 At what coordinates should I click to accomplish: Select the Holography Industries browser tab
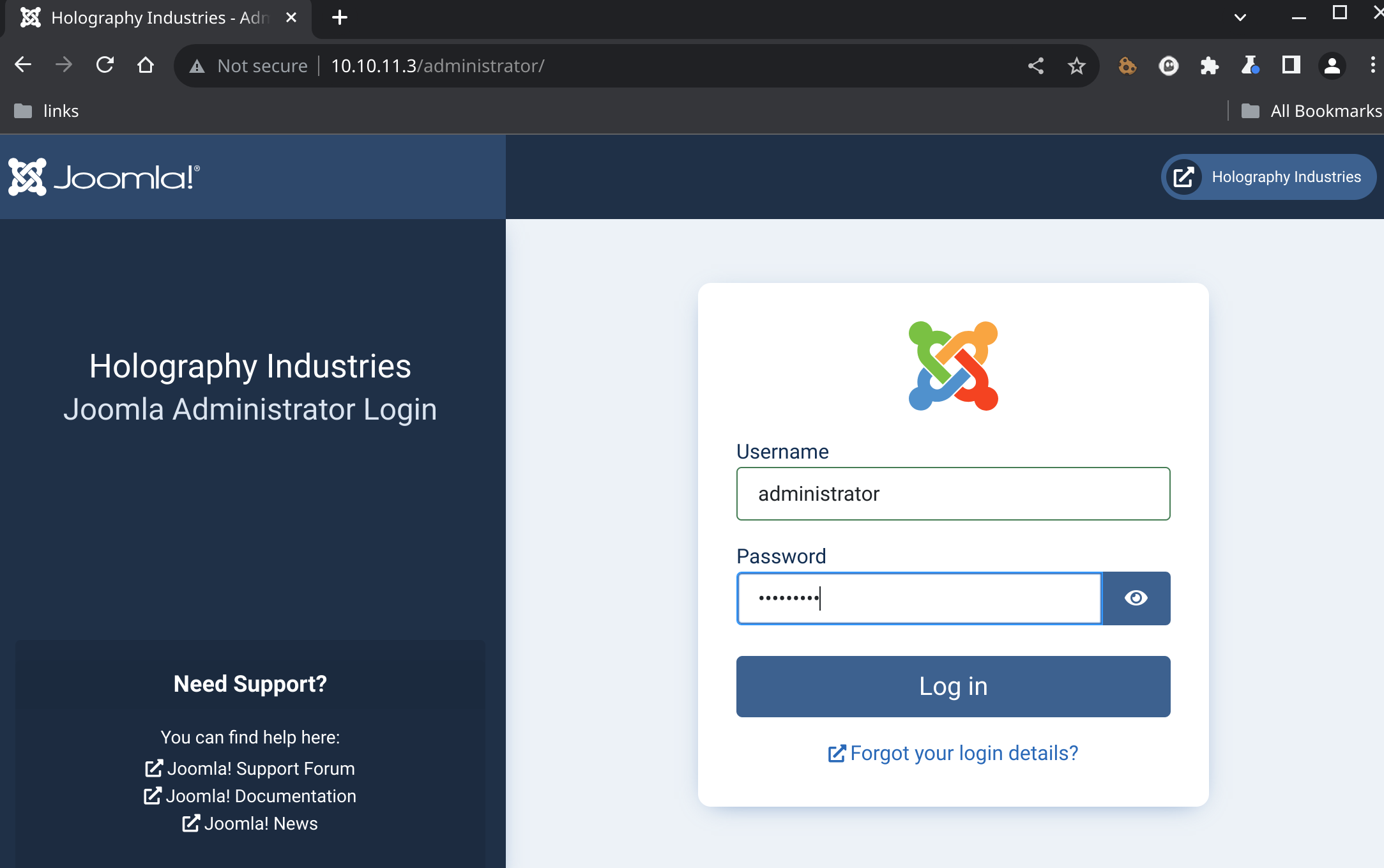click(x=160, y=17)
